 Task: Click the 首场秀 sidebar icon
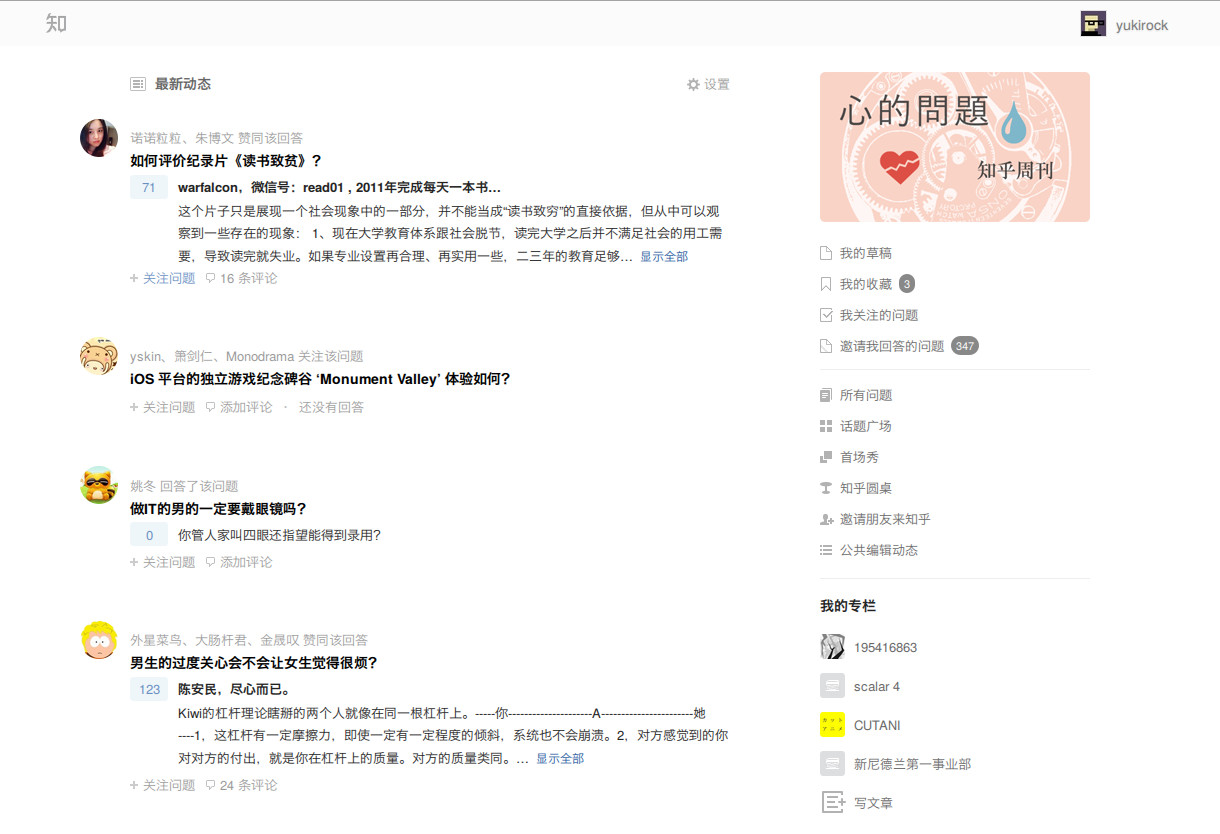829,456
